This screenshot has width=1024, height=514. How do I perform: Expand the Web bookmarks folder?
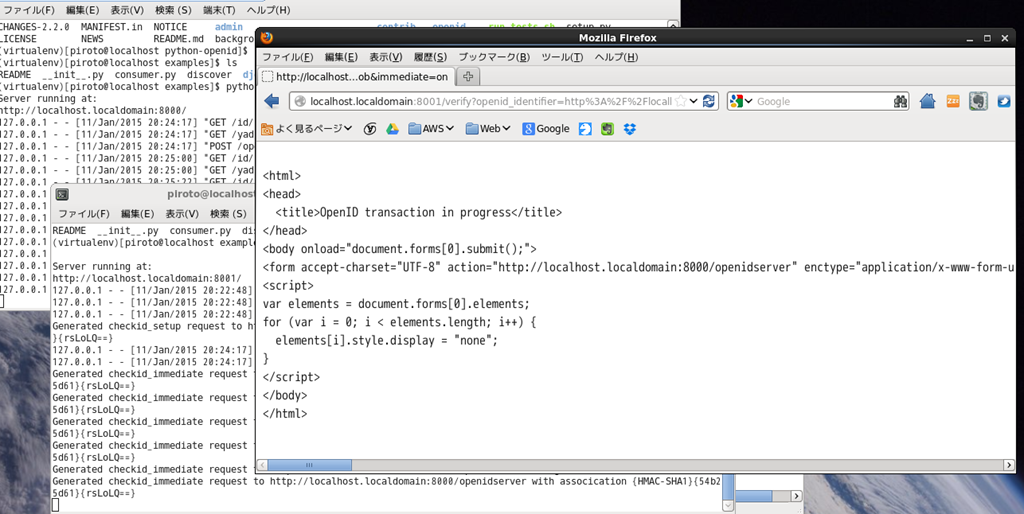tap(488, 129)
